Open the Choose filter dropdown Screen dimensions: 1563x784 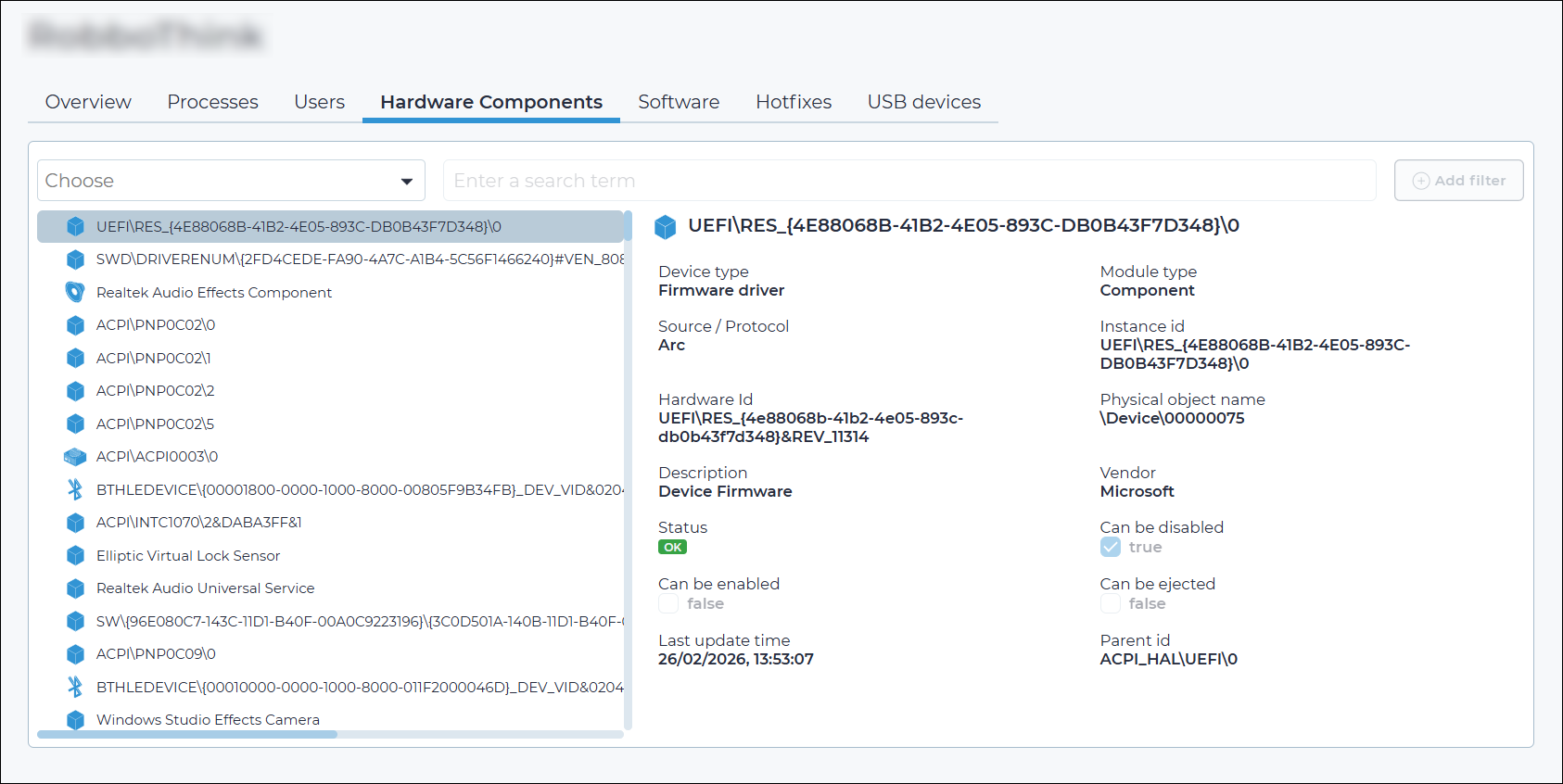pos(231,181)
